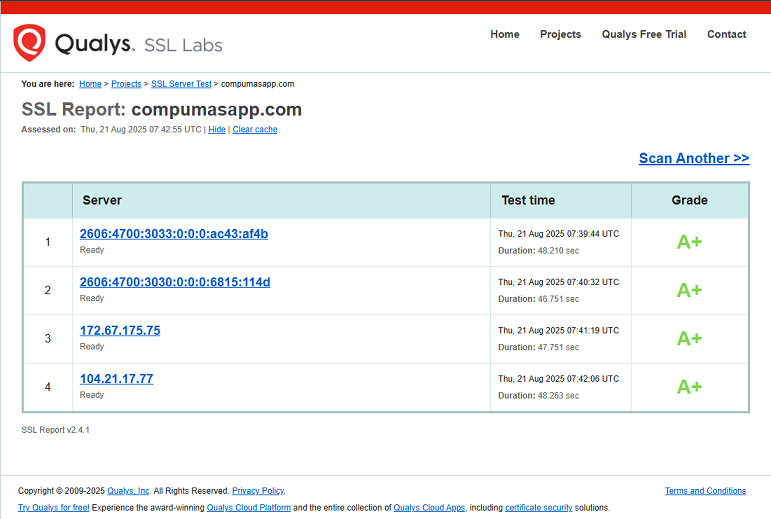The width and height of the screenshot is (771, 519).
Task: Navigate to SSL Server Test breadcrumb
Action: [181, 84]
